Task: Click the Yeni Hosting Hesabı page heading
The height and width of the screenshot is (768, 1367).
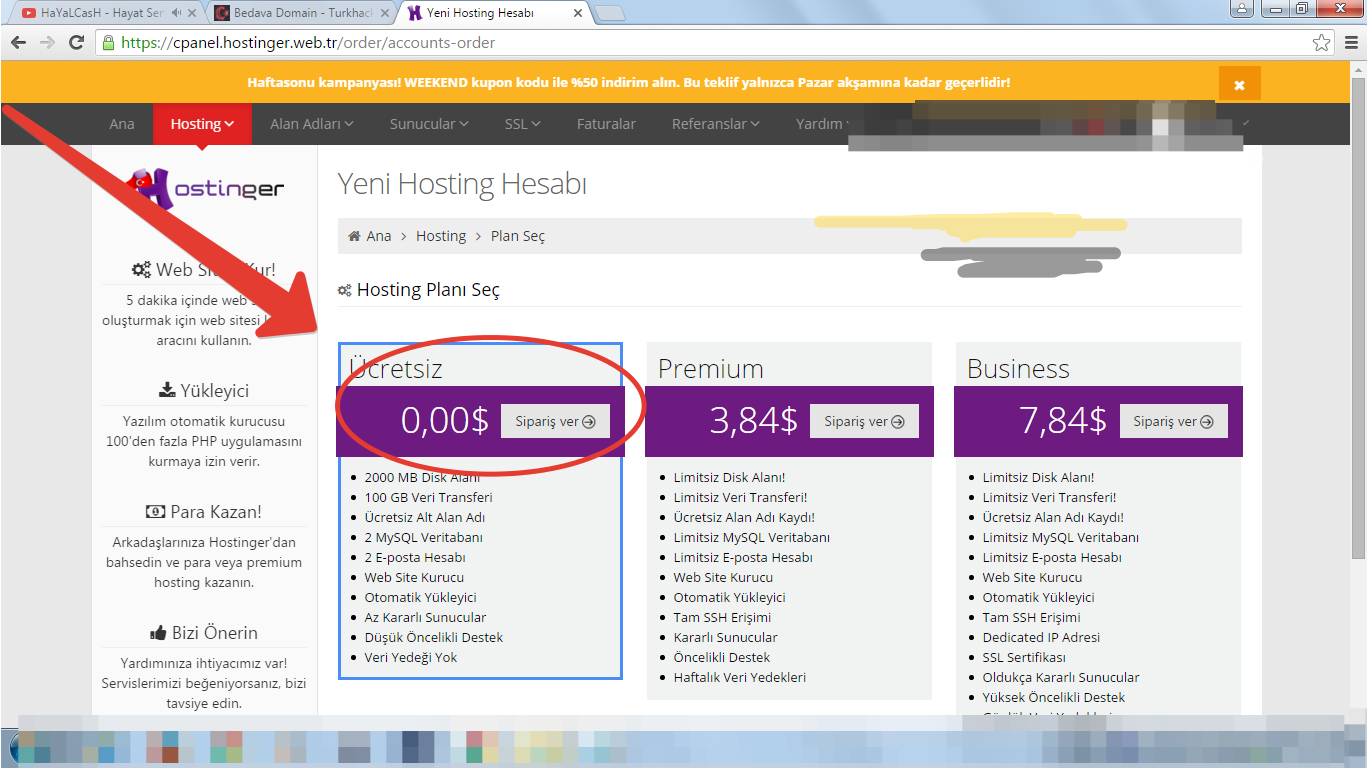Action: [462, 184]
